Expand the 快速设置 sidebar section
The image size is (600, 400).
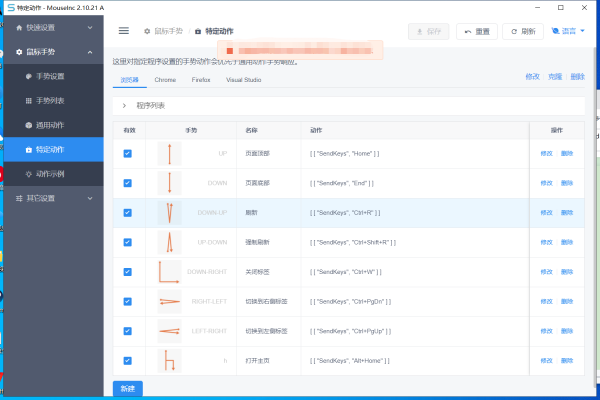click(54, 28)
